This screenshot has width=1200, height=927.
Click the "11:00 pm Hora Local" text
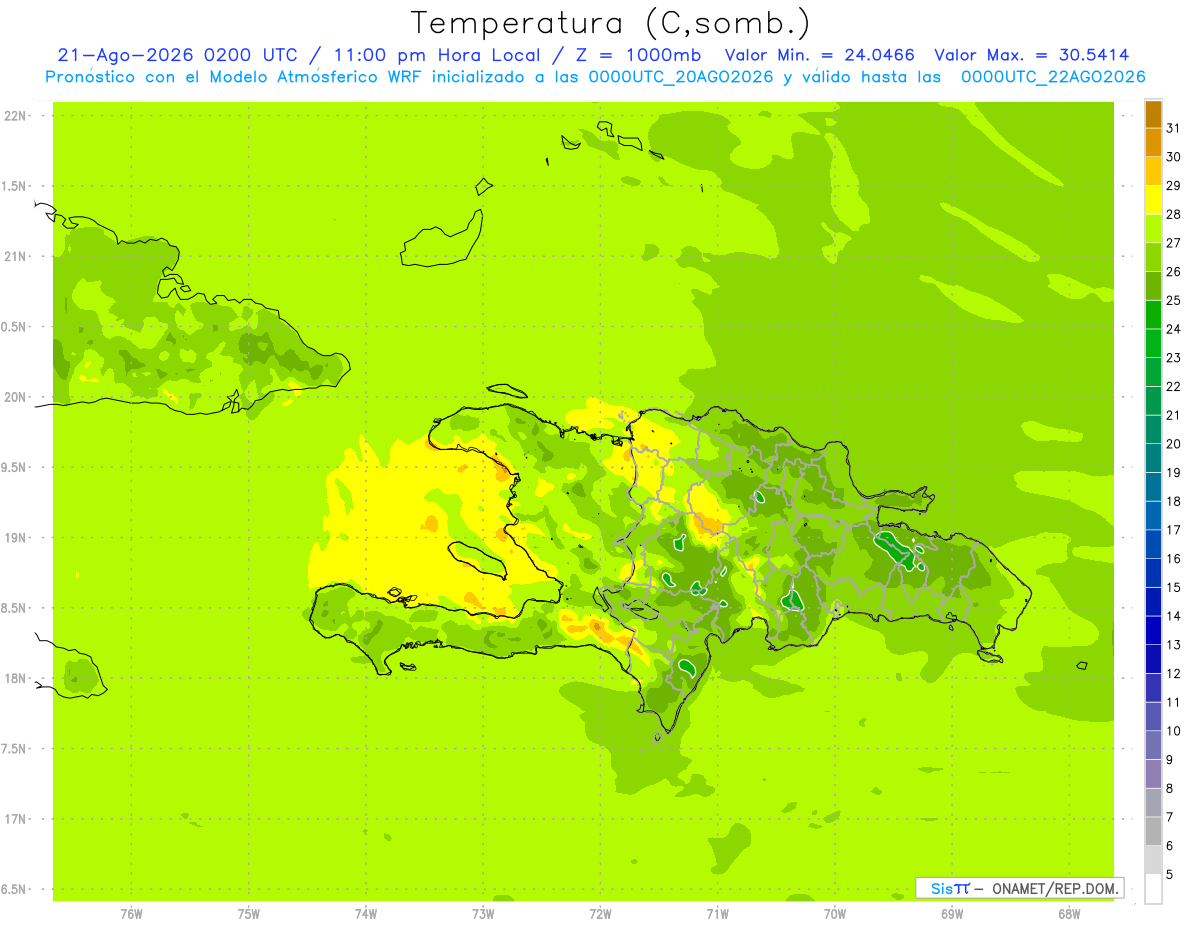point(439,55)
